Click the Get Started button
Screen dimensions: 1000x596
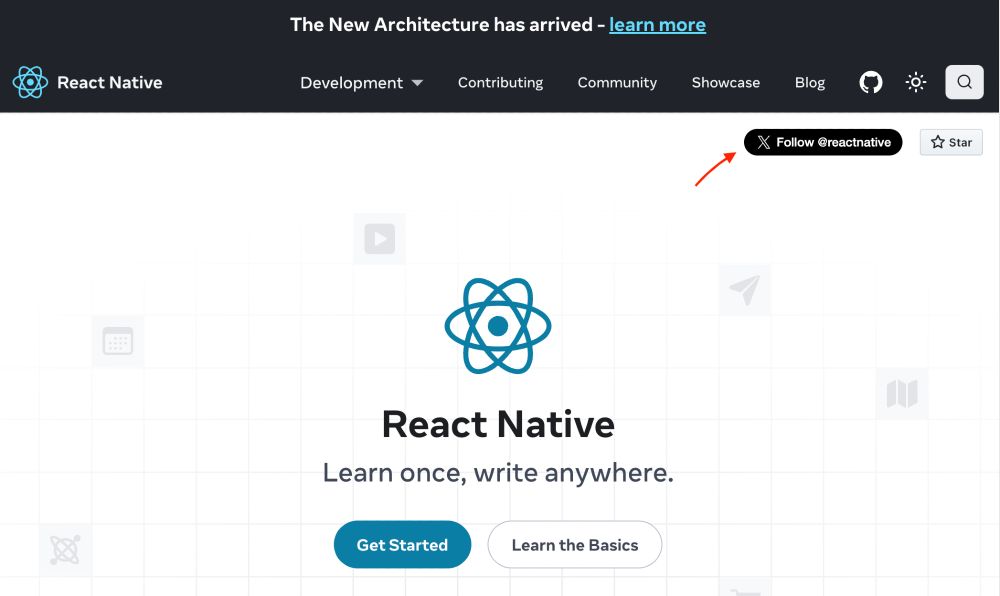[402, 544]
